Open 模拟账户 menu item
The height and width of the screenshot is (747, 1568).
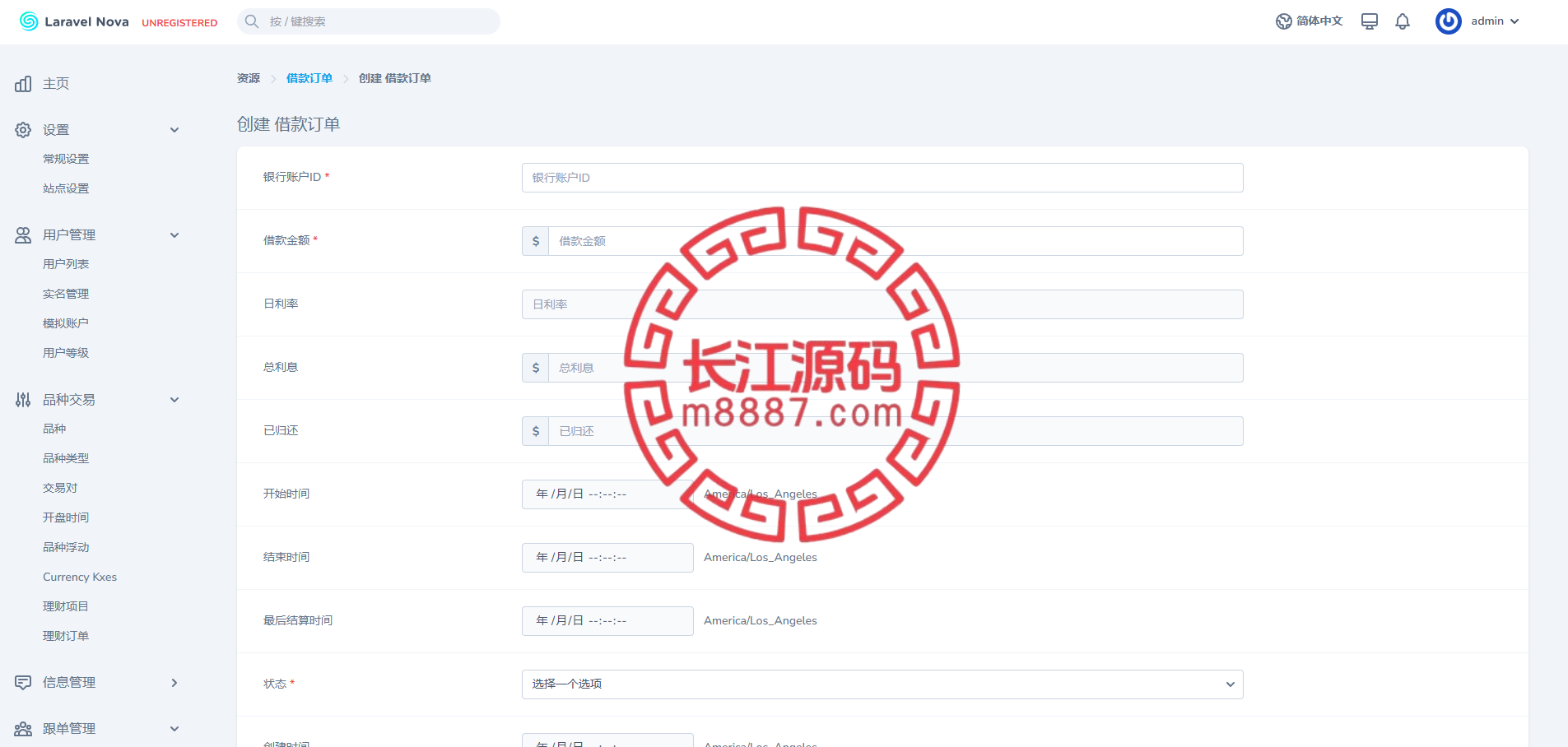[x=66, y=323]
